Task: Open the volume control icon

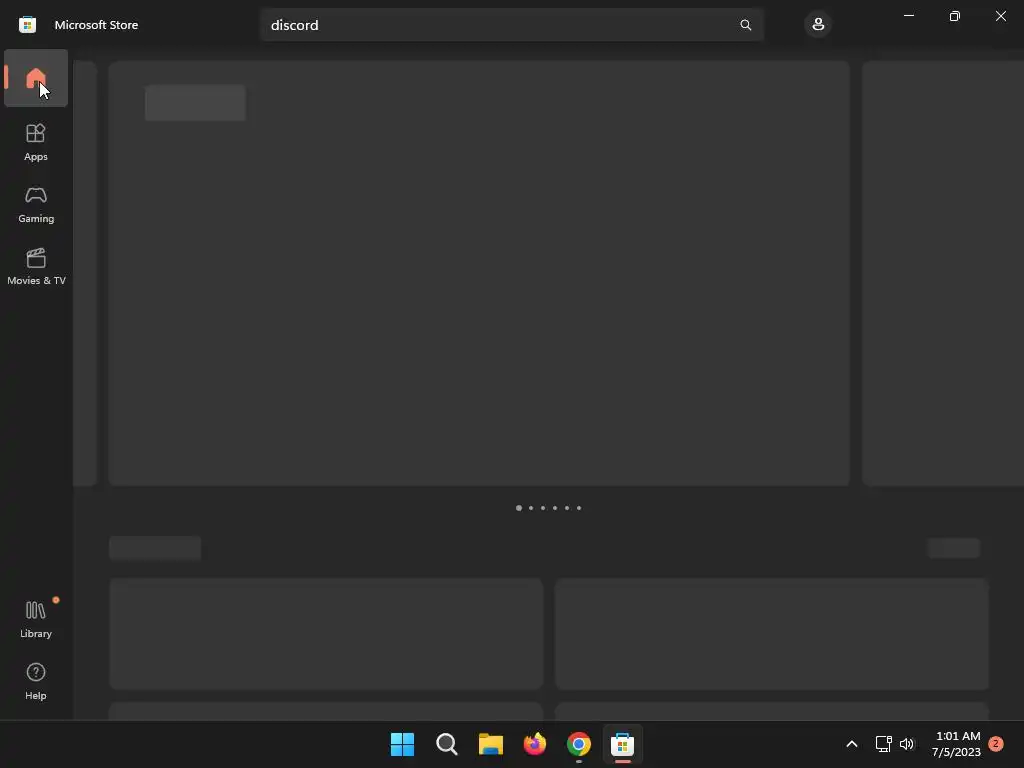Action: (x=907, y=744)
